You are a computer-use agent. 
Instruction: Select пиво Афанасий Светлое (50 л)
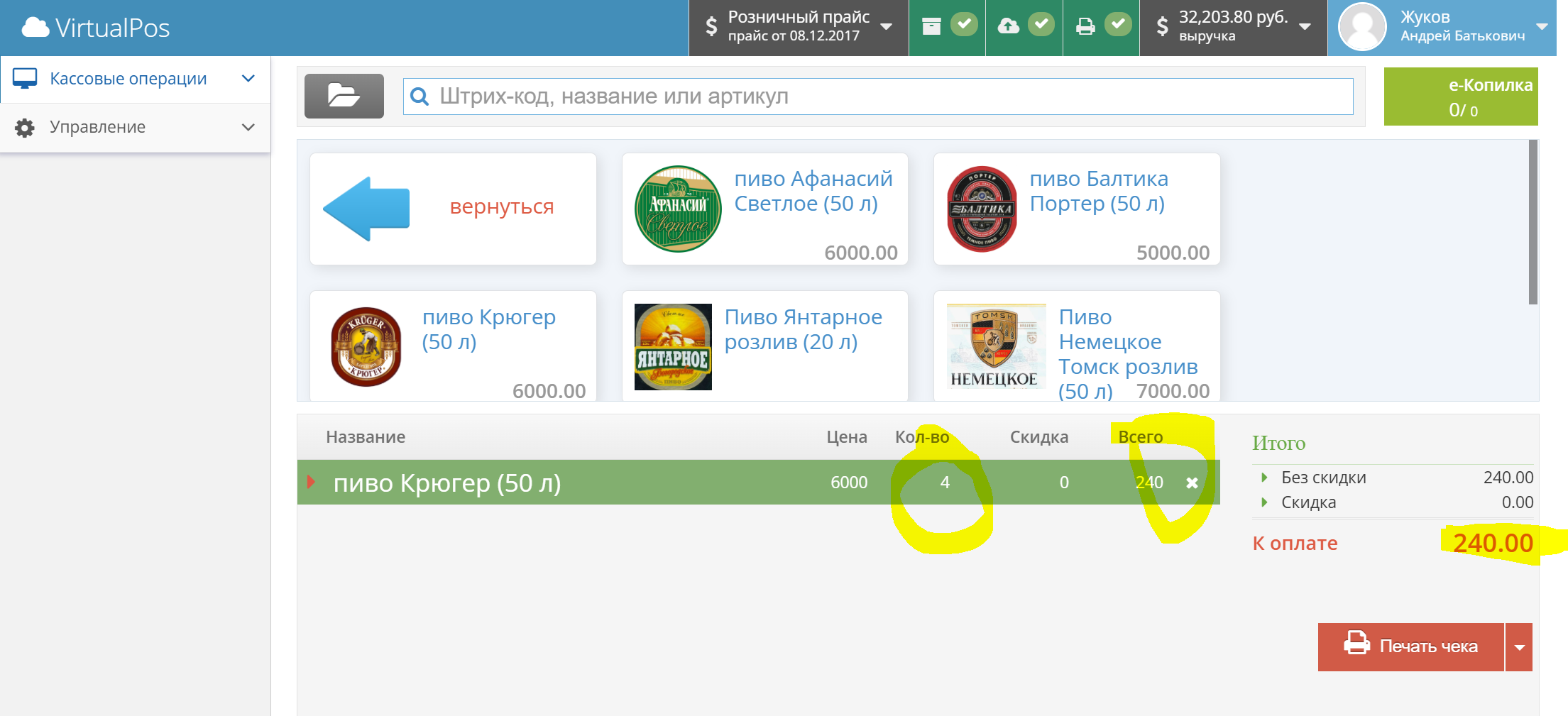pyautogui.click(x=765, y=209)
